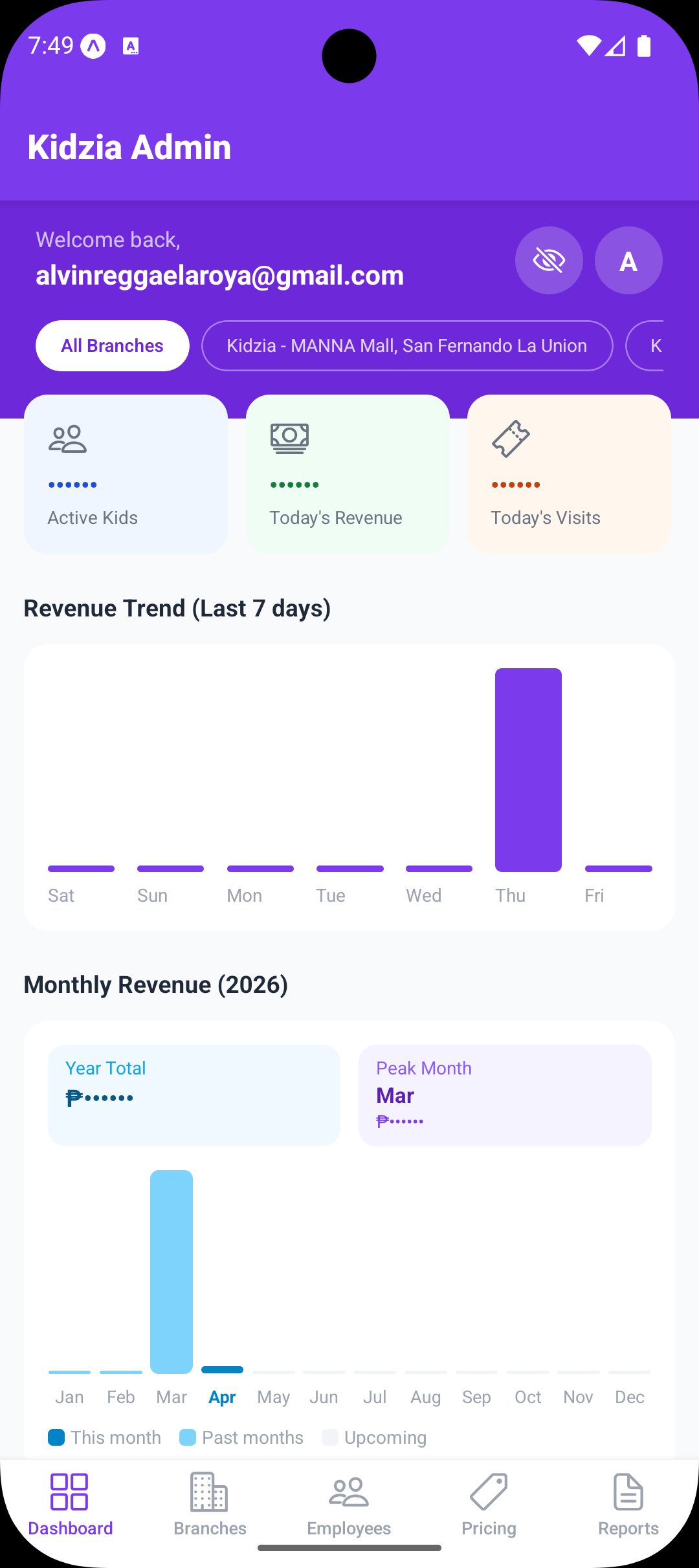
Task: Open the profile avatar labeled A
Action: click(628, 261)
